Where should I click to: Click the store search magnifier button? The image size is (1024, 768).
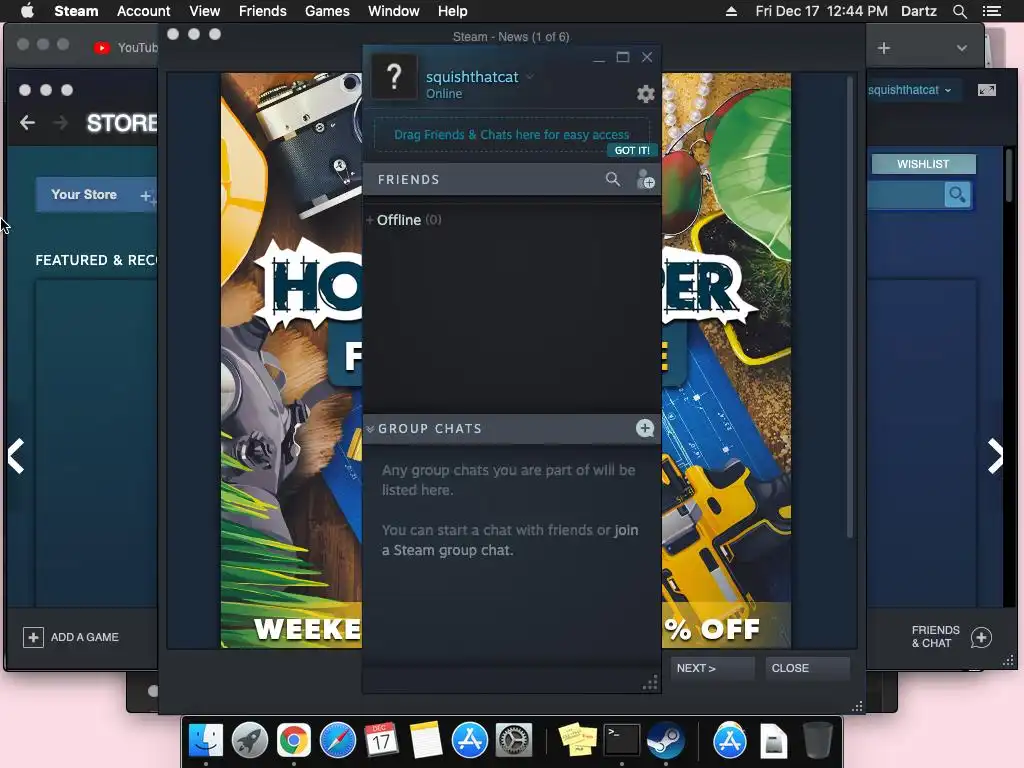(957, 195)
